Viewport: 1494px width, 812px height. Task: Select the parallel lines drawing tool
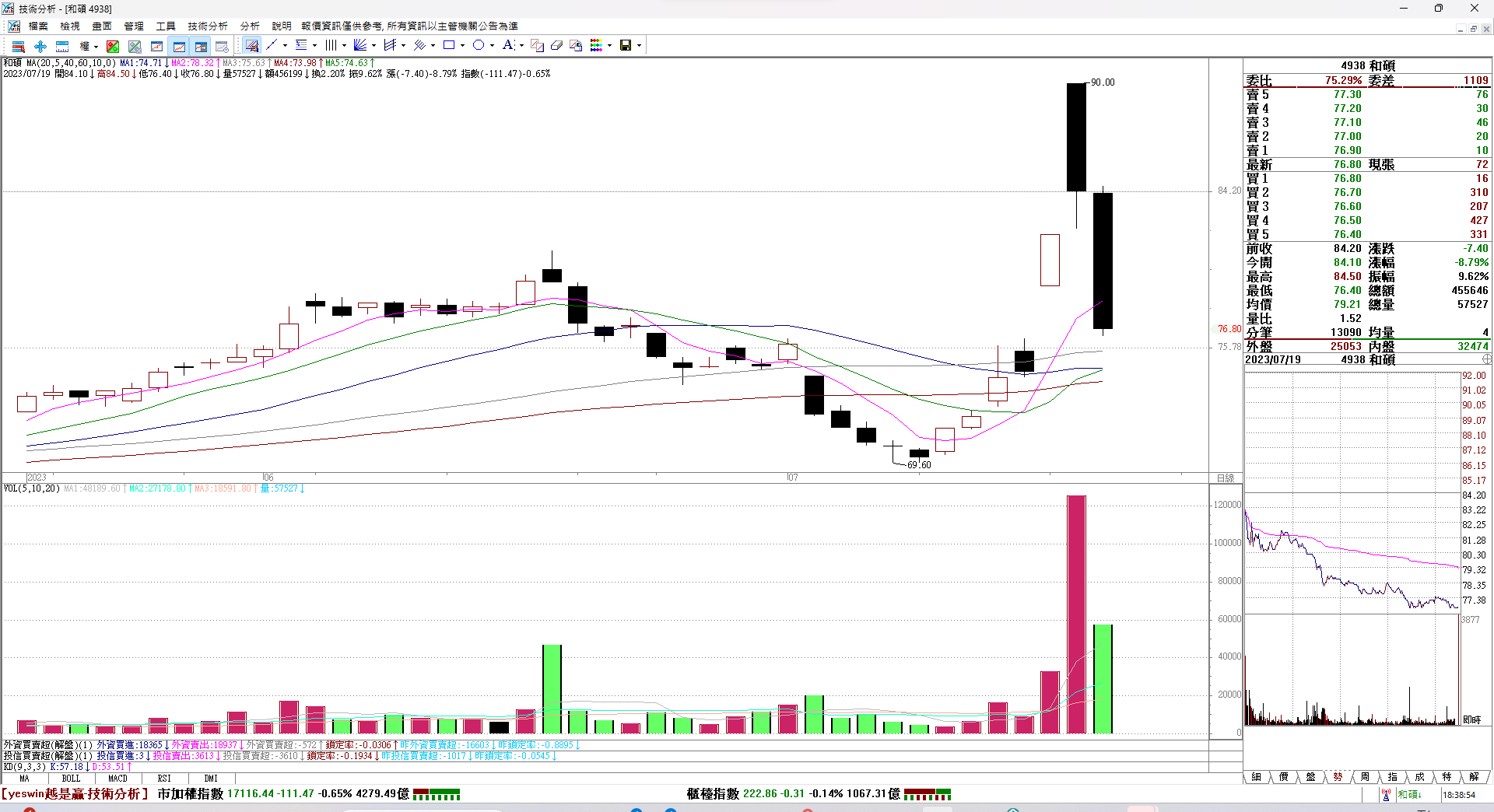coord(419,45)
